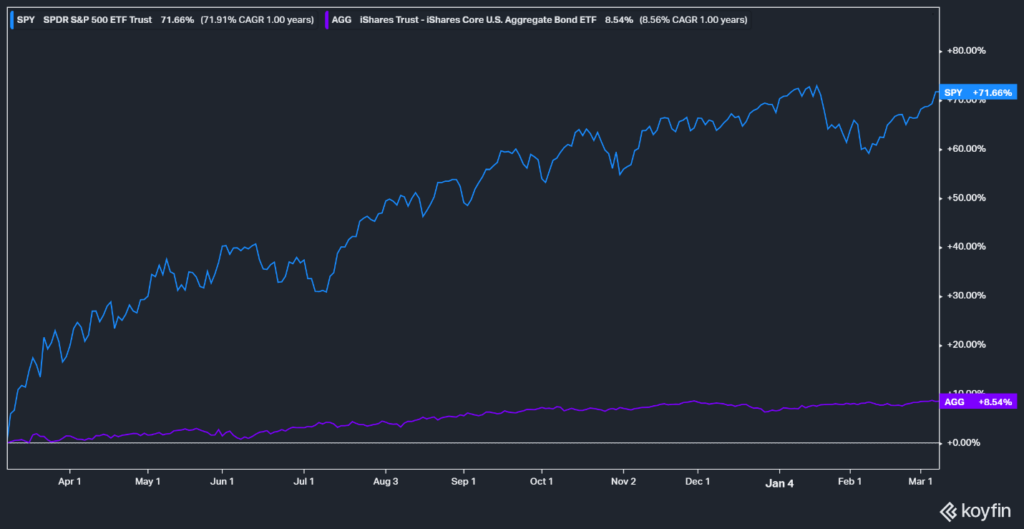
Task: Click the Dec 1 date label
Action: [698, 481]
